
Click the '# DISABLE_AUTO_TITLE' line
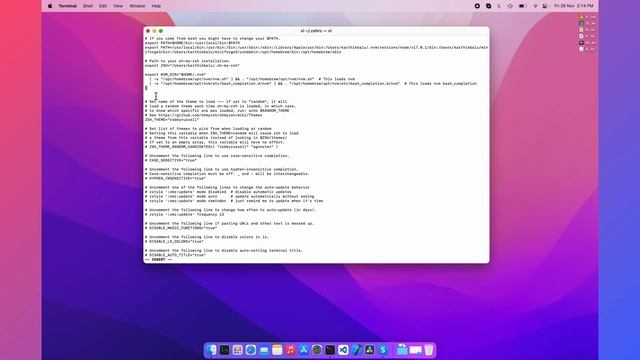tap(175, 255)
